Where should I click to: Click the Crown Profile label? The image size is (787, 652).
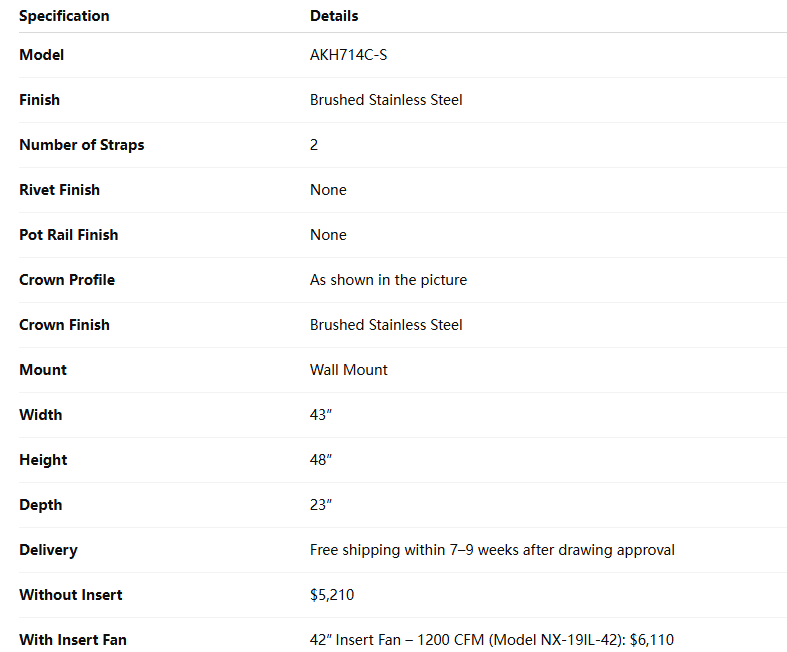pos(67,280)
